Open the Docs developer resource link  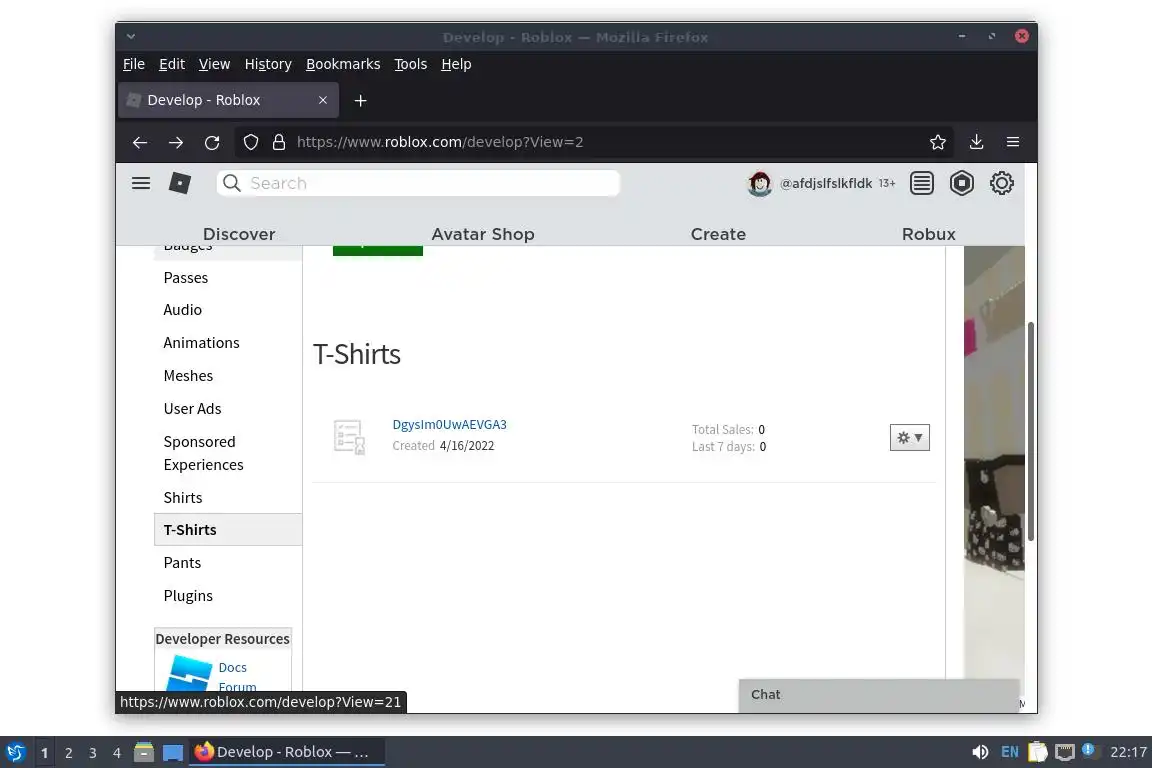(232, 667)
